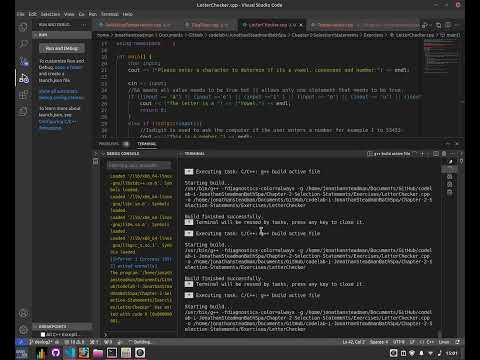The width and height of the screenshot is (480, 360).
Task: Click the maximize panel chevron icon
Action: 448,144
